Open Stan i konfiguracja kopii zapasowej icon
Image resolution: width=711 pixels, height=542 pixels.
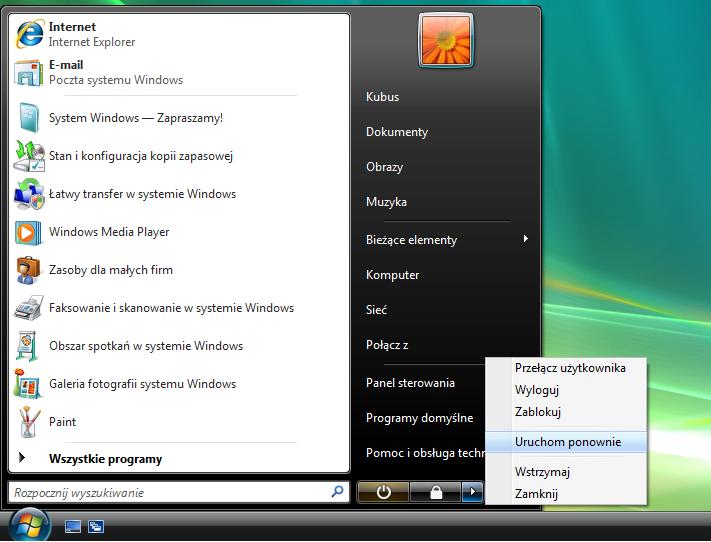pos(29,156)
